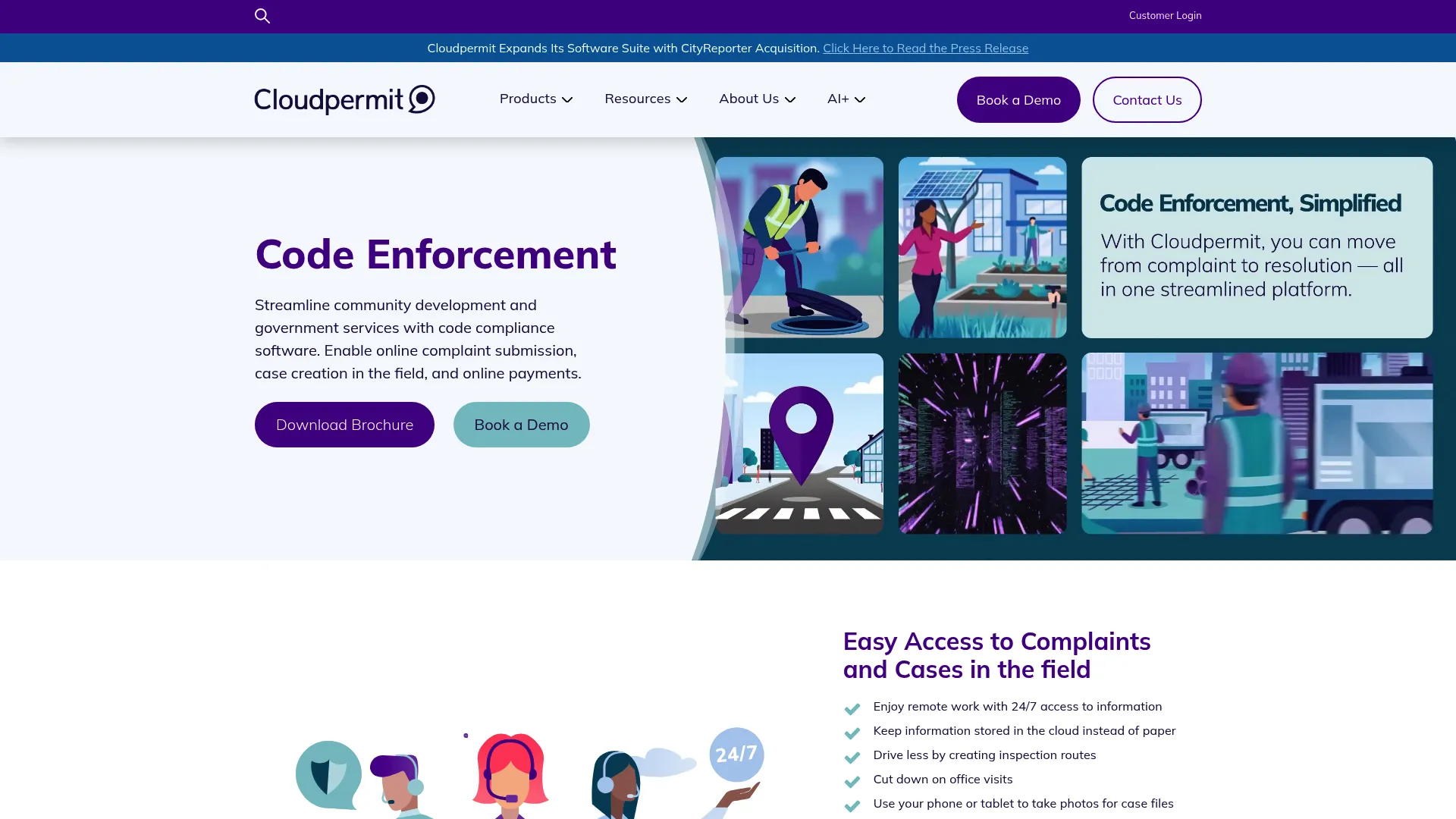Open the manhole worker illustration tile
Viewport: 1456px width, 819px height.
click(799, 247)
